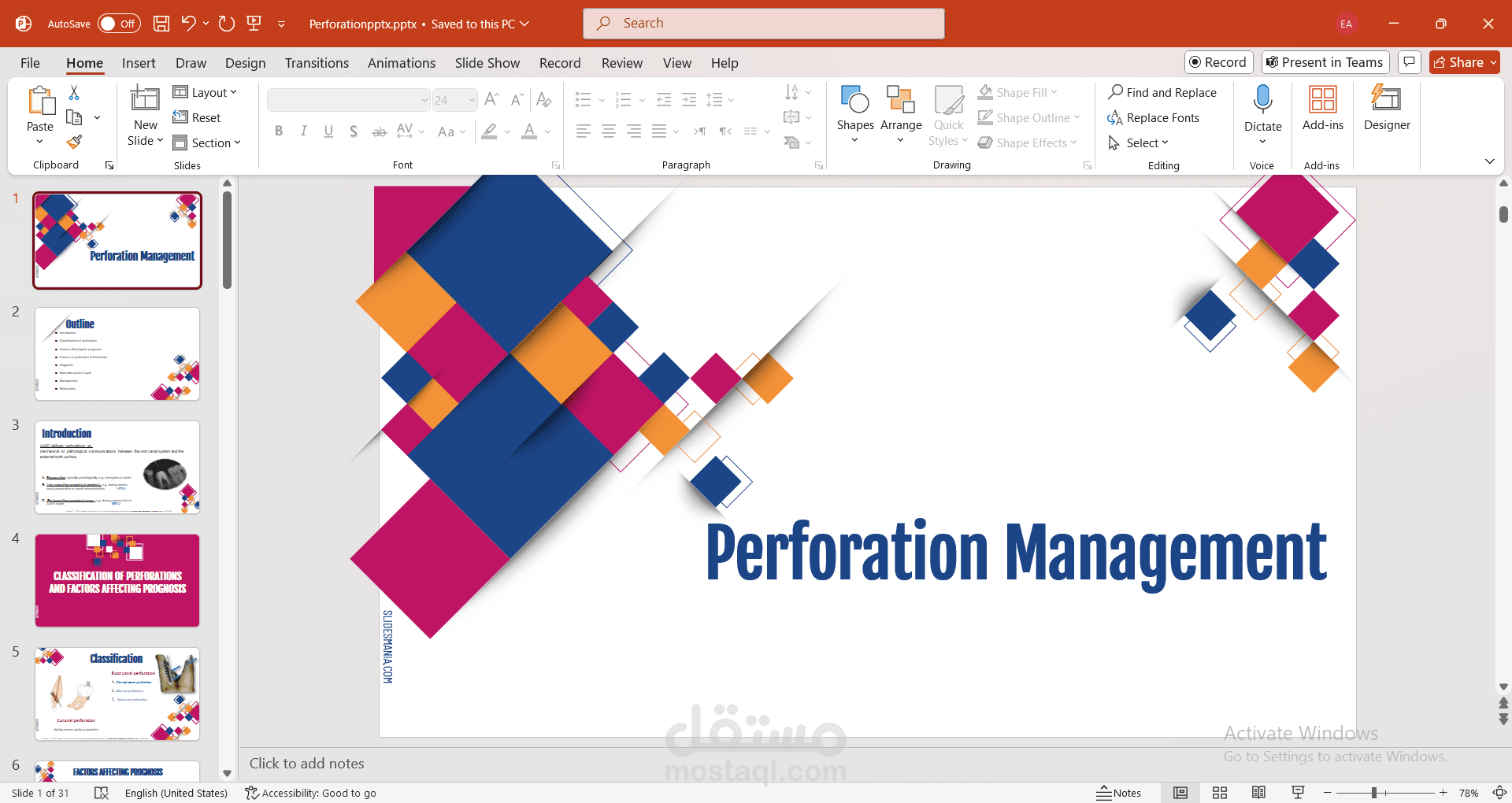The height and width of the screenshot is (803, 1512).
Task: Open the File menu
Action: [30, 63]
